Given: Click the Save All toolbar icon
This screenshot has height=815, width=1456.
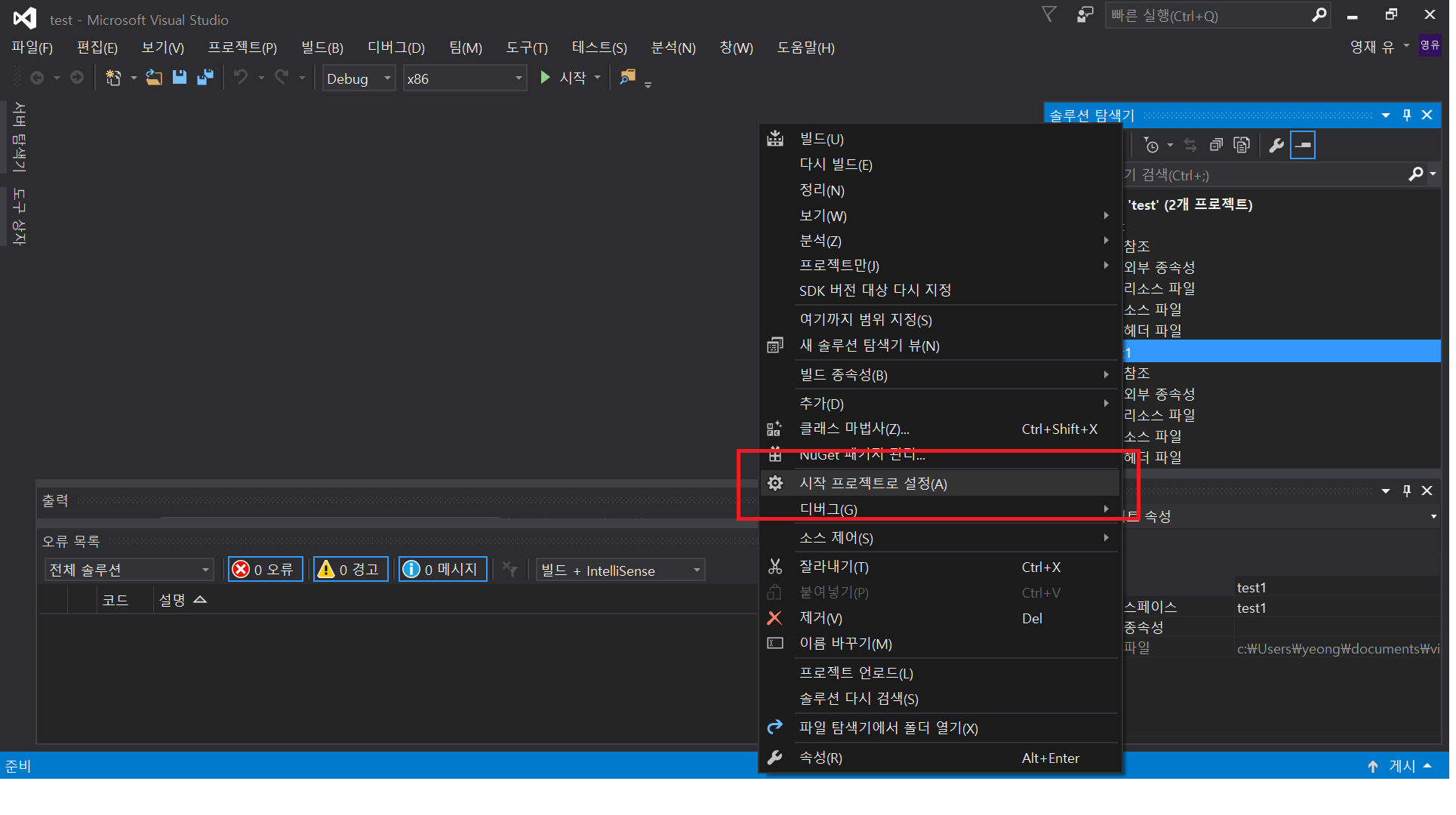Looking at the screenshot, I should tap(205, 78).
